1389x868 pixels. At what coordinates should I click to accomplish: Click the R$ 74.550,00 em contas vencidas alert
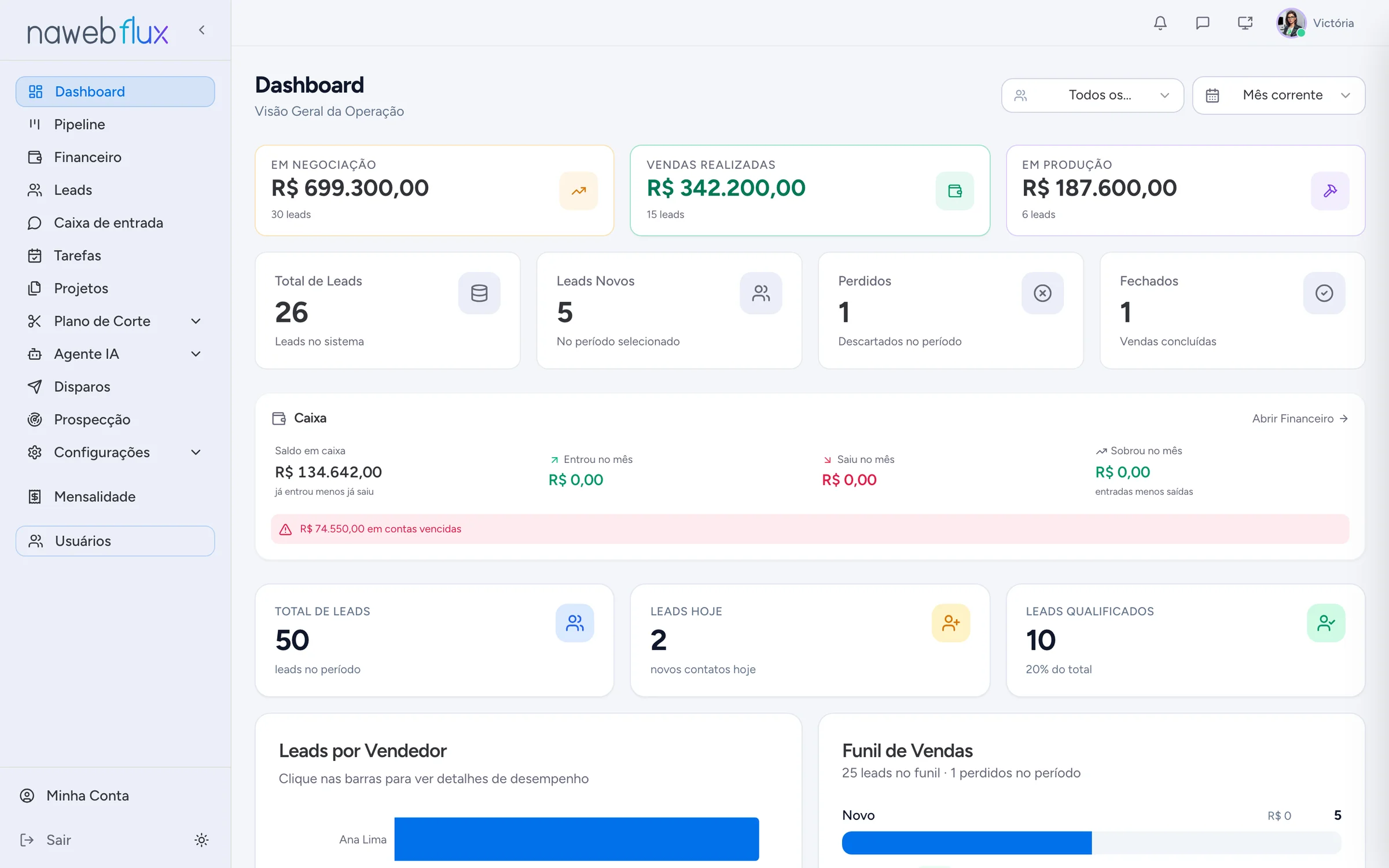(810, 529)
